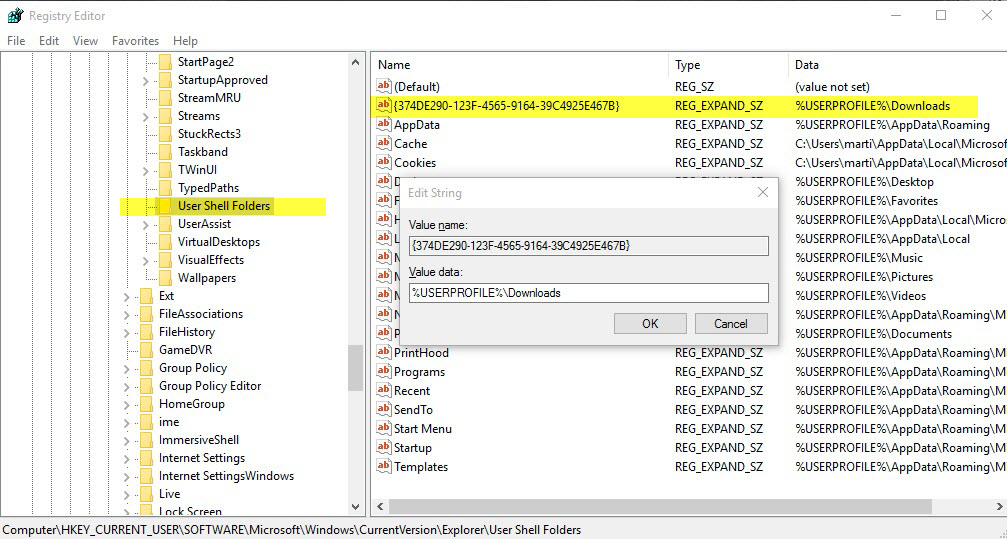
Task: Click the %USERPROFILE%\Documents data cell
Action: tap(873, 333)
